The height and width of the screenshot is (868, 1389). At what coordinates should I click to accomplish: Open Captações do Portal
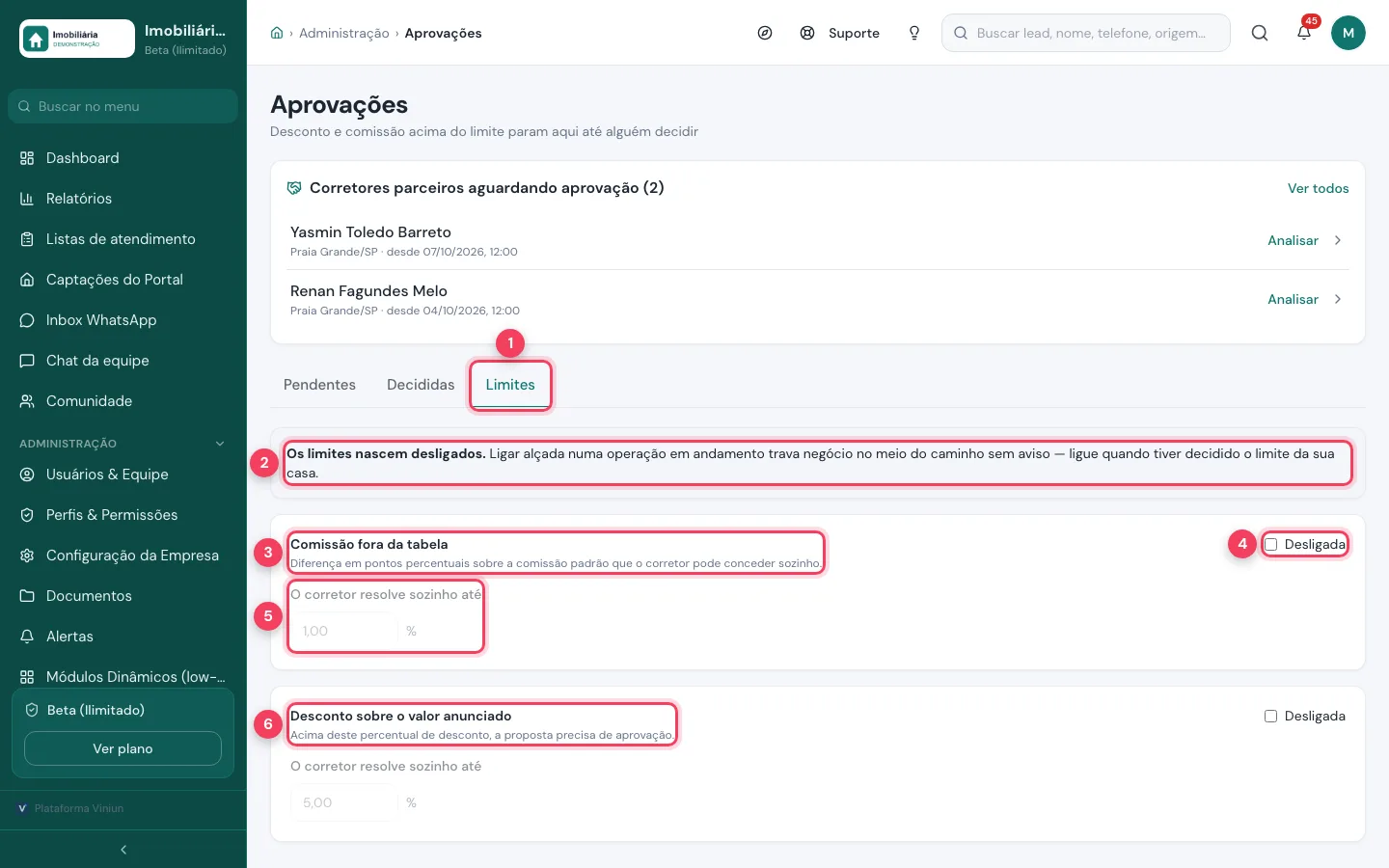click(123, 280)
